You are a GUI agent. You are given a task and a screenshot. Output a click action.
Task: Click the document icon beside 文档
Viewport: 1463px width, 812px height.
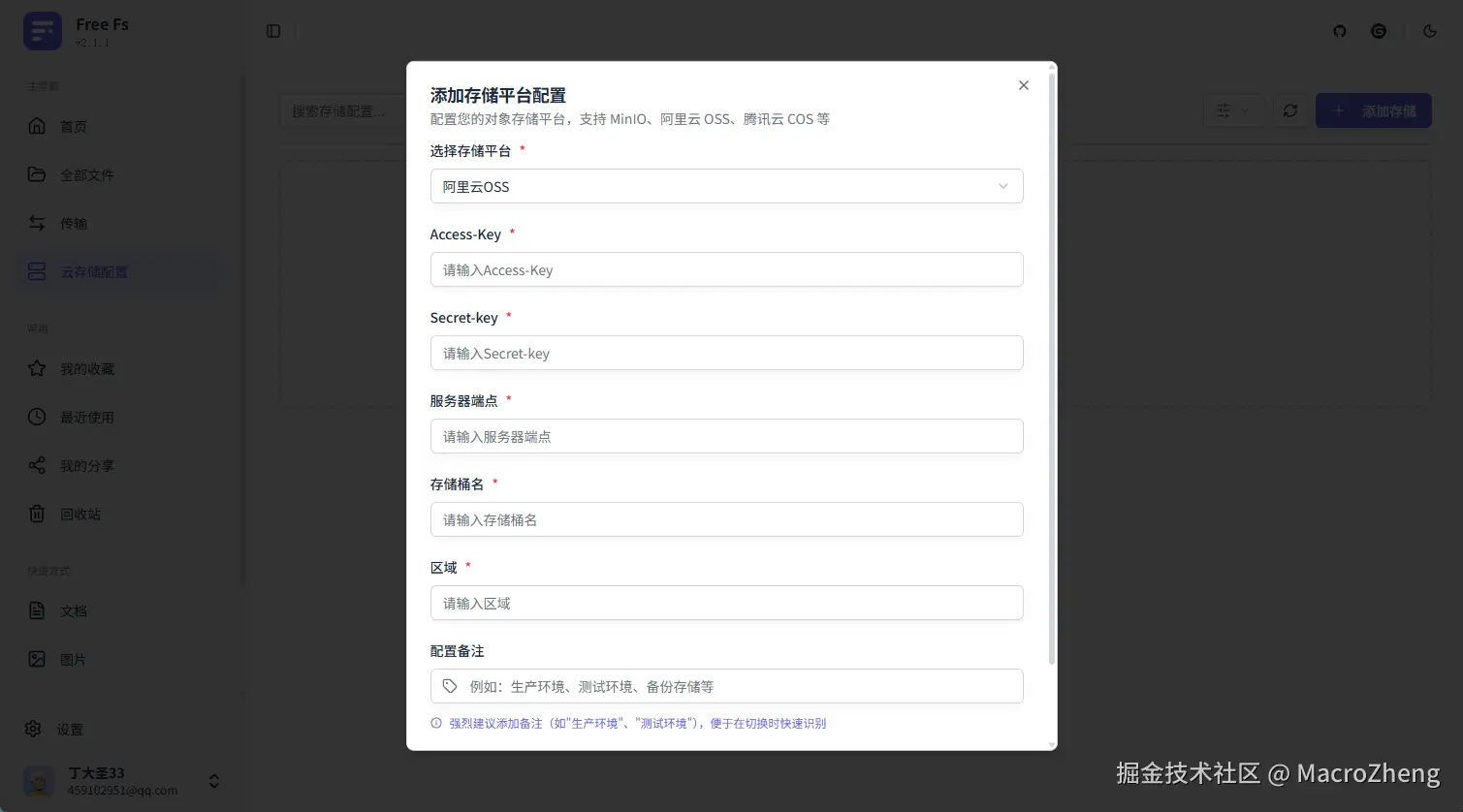[x=37, y=610]
